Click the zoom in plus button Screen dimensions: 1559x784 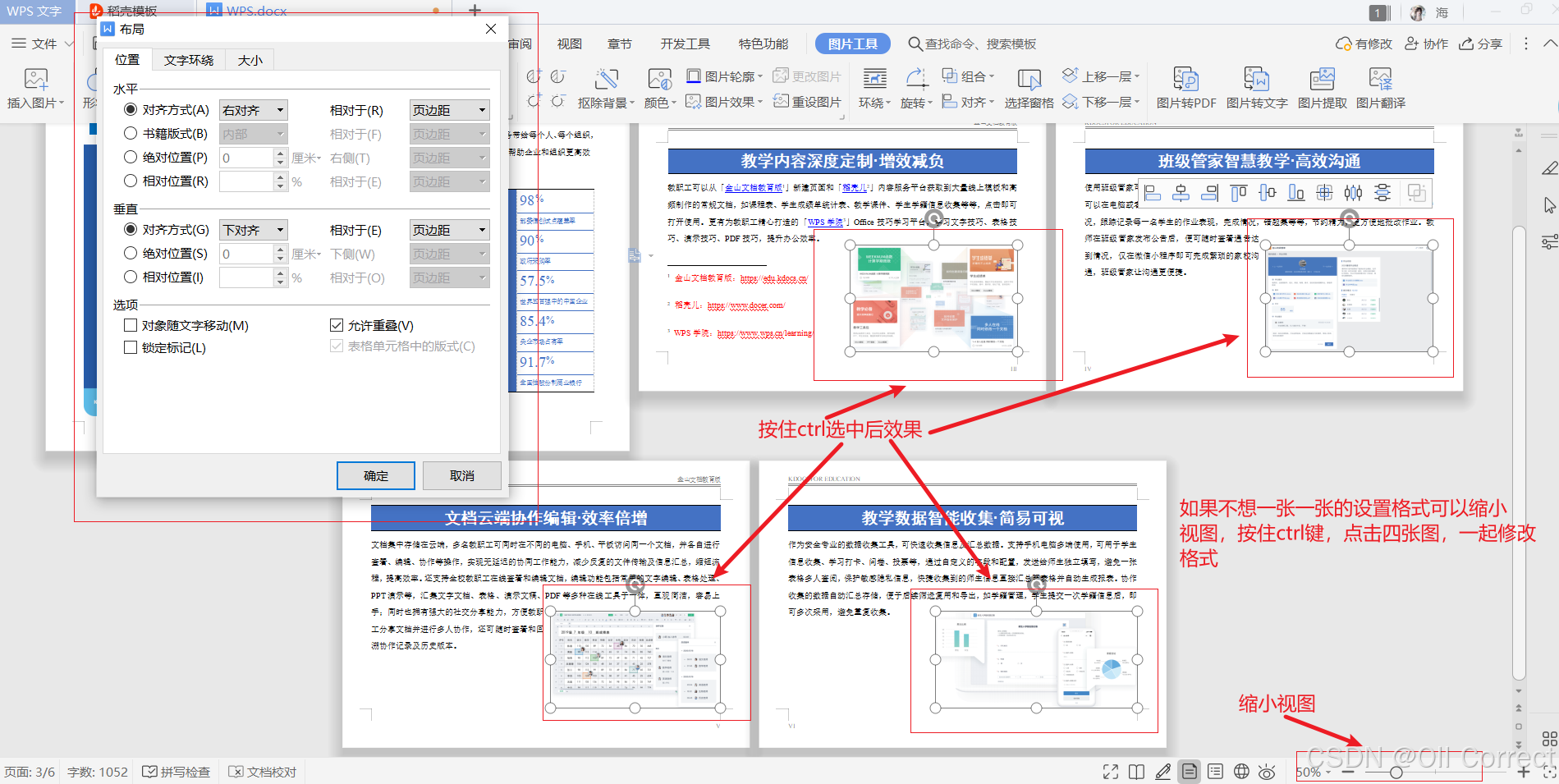tap(1524, 772)
